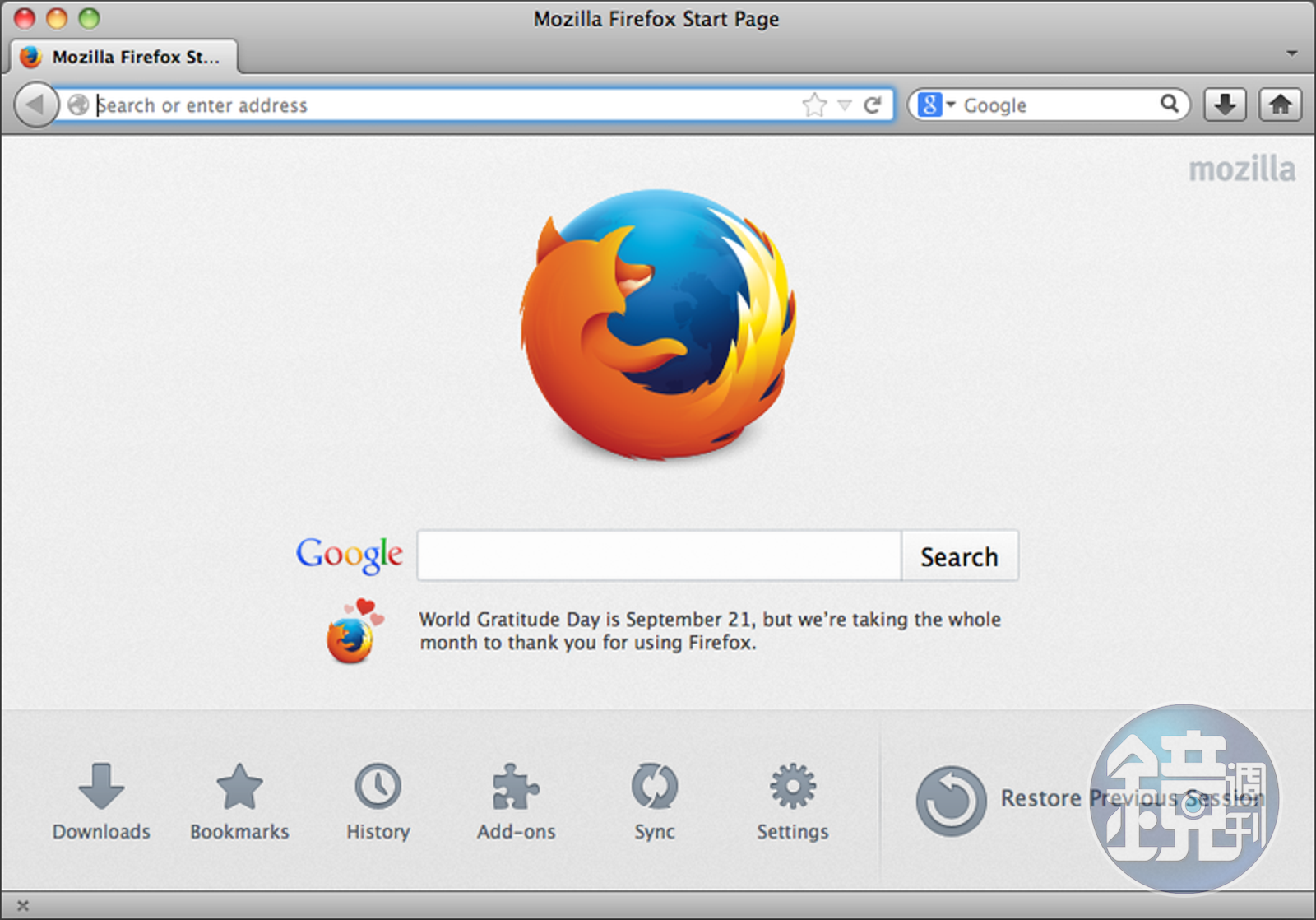The height and width of the screenshot is (920, 1316).
Task: Open the Downloads icon on start page
Action: pos(101,788)
